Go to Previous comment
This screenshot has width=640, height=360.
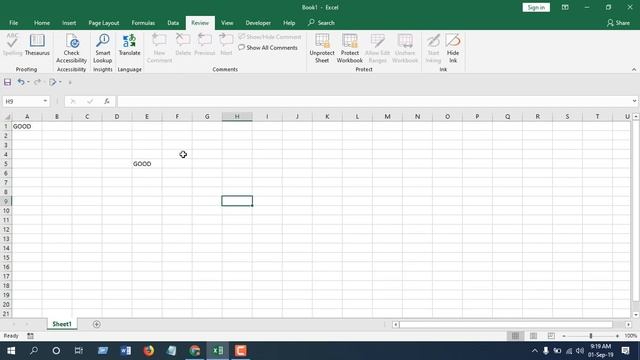204,45
